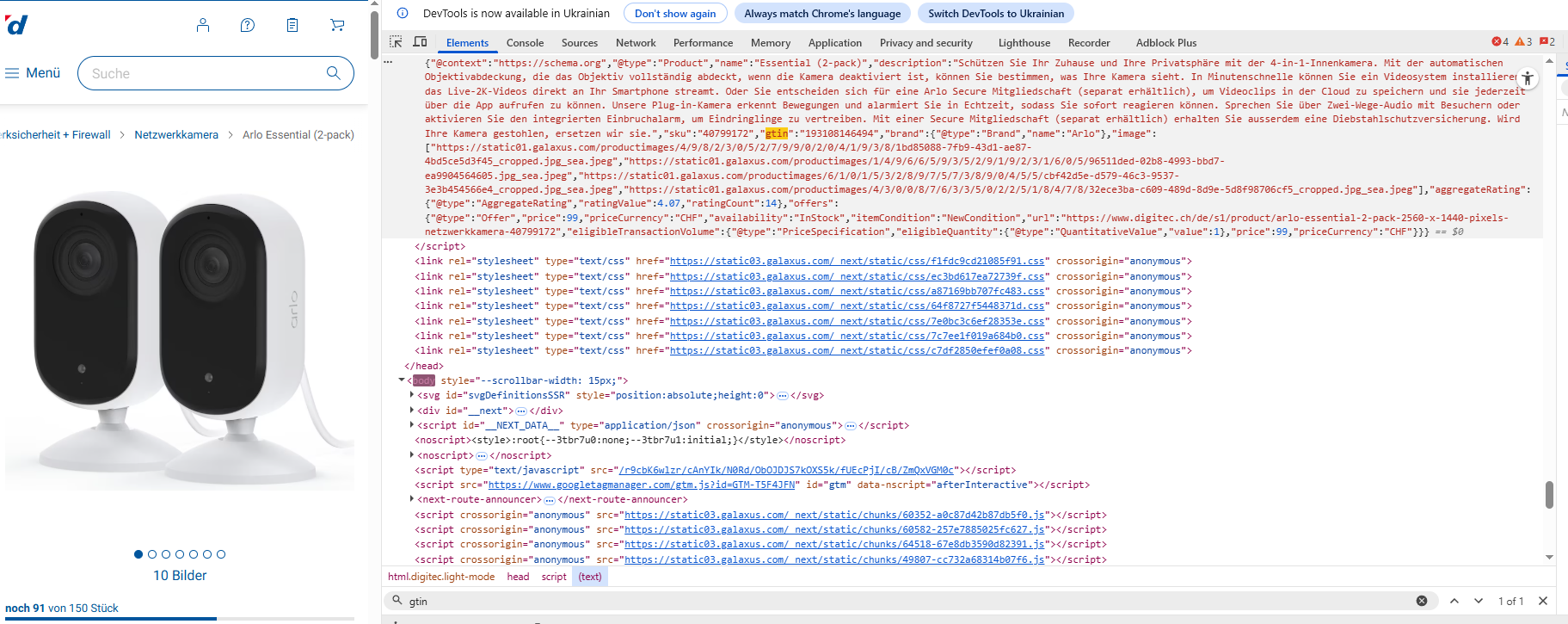Click the issues count flag icon
The image size is (1568, 624).
pyautogui.click(x=1546, y=41)
